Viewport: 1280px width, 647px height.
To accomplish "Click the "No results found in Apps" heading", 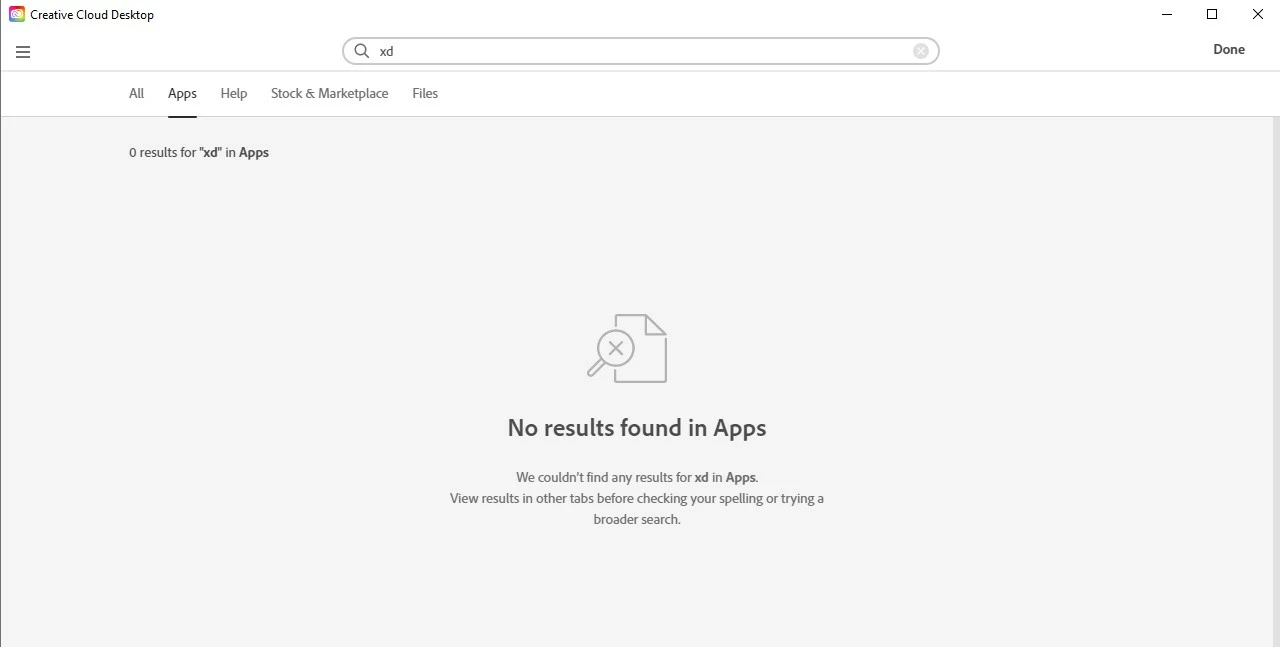I will [x=637, y=428].
